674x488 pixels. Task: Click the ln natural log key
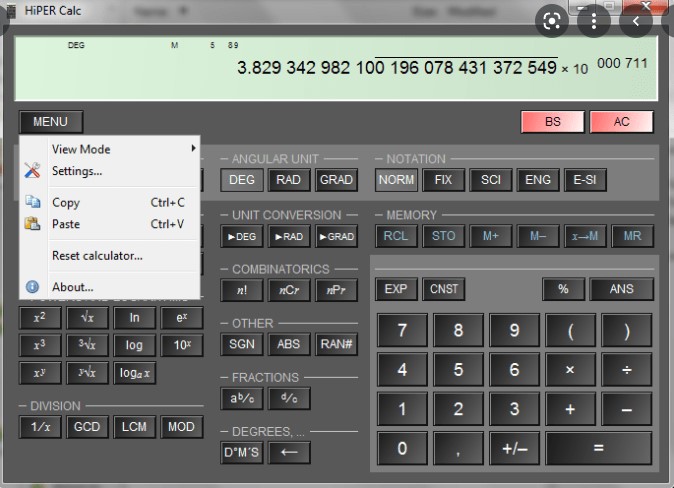135,318
